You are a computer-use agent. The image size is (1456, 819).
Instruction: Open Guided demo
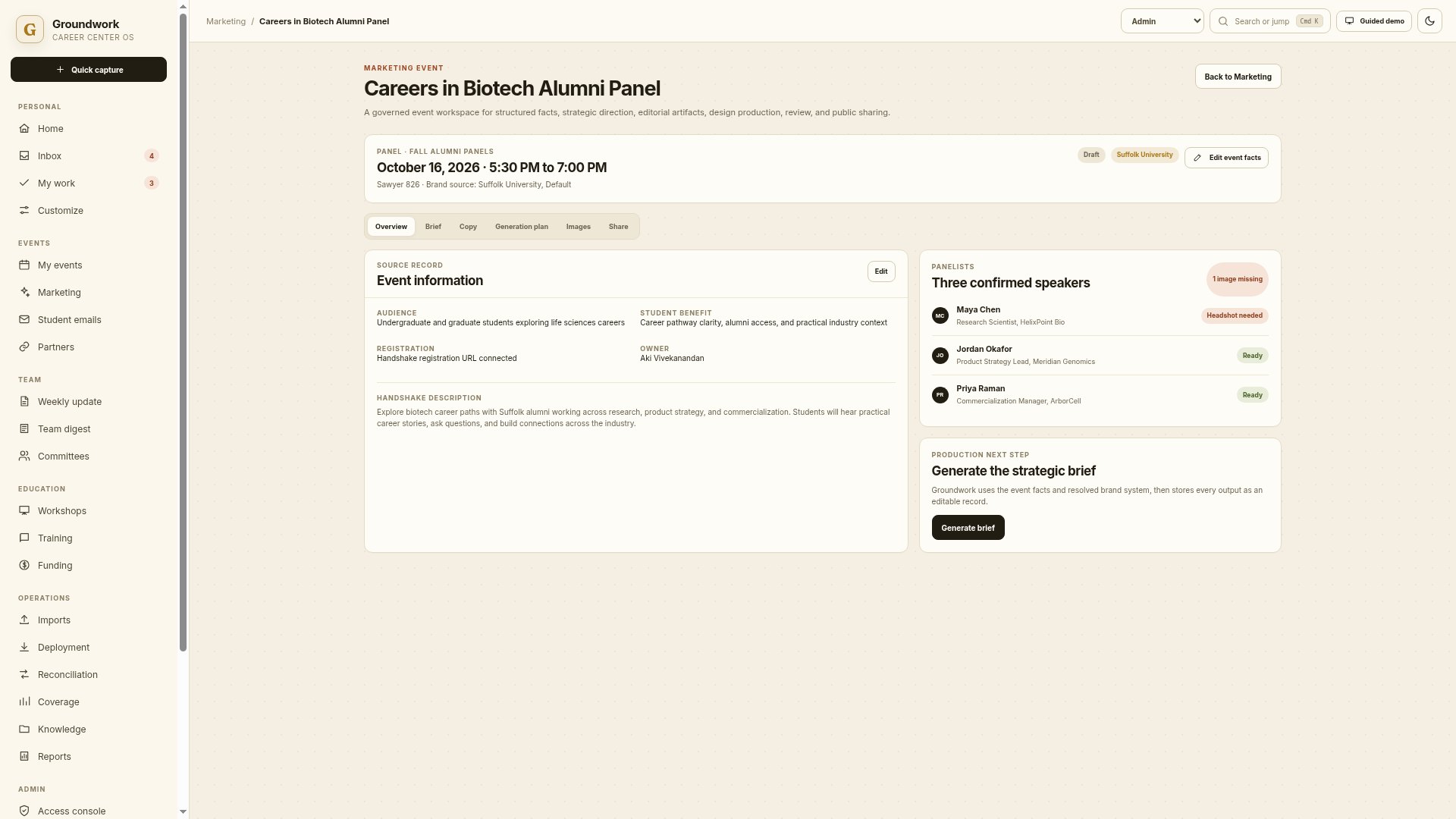(1374, 21)
